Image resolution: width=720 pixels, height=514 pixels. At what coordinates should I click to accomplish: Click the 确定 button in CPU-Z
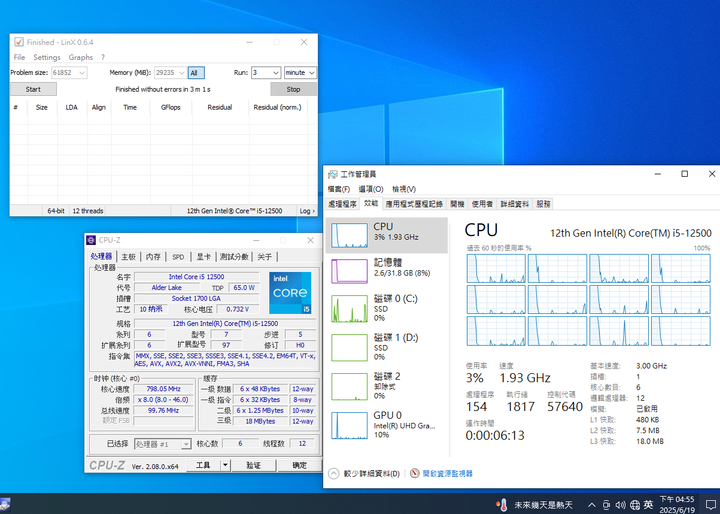pos(300,465)
